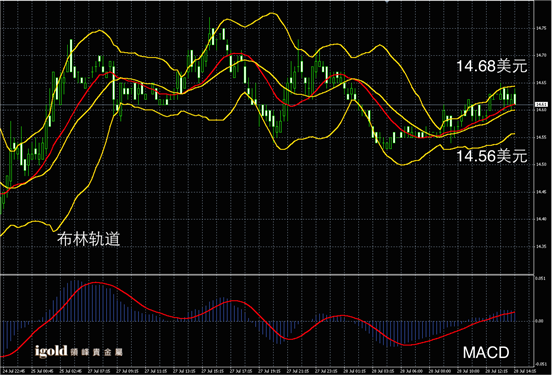Viewport: 552px width, 375px height.
Task: Click the igold watermark logo
Action: (51, 351)
